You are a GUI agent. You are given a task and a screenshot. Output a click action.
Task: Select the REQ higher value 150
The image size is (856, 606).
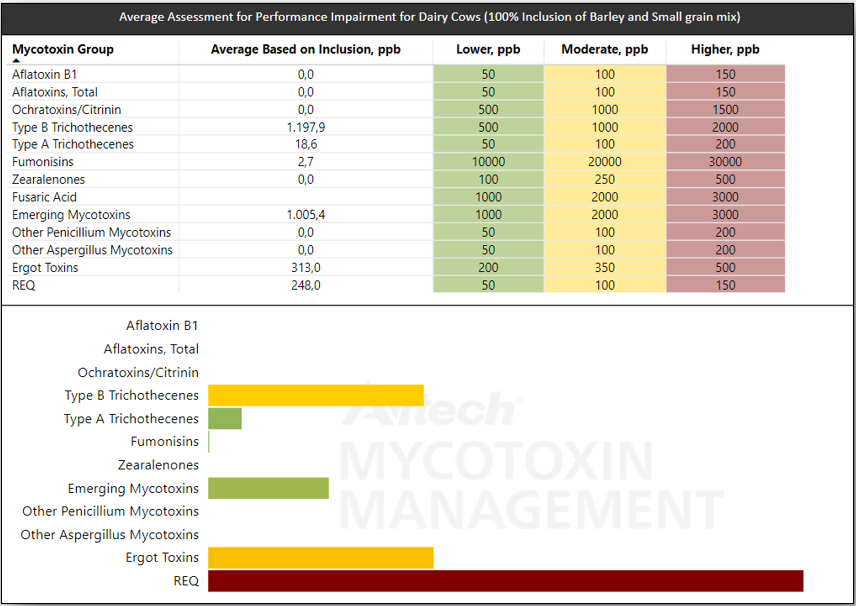pos(726,285)
